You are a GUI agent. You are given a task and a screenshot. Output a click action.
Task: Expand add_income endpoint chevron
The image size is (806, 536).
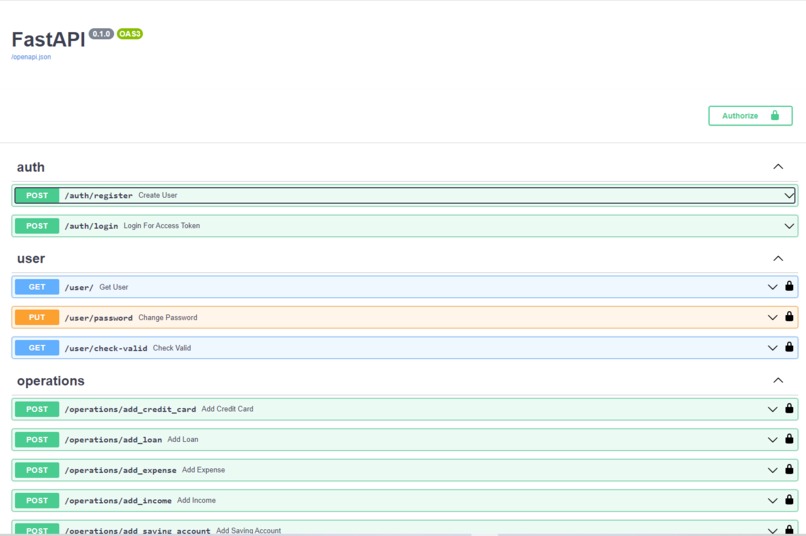click(773, 501)
